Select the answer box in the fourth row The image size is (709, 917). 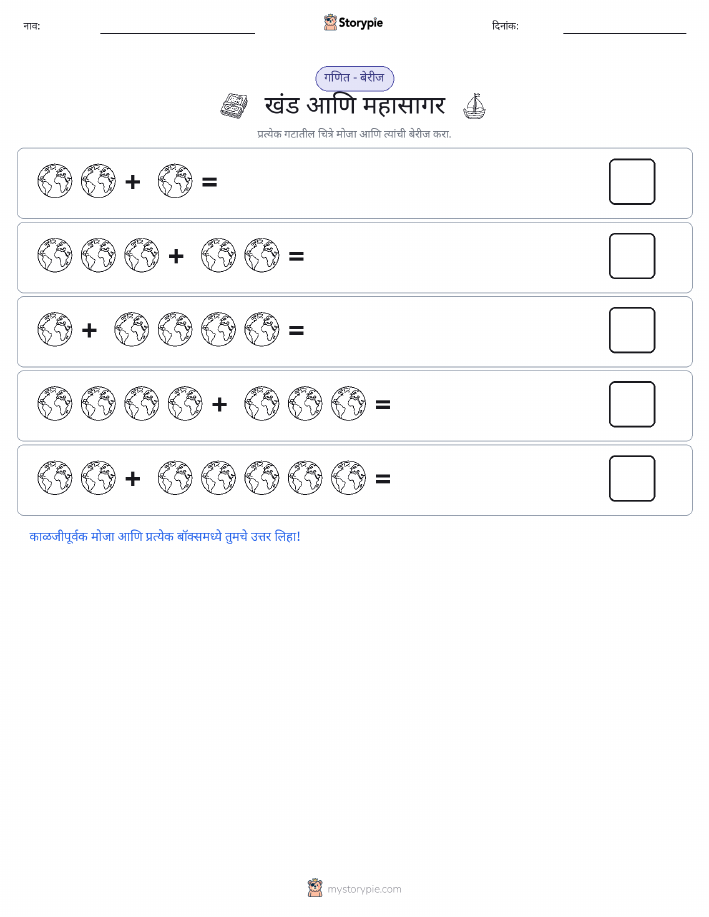tap(632, 405)
